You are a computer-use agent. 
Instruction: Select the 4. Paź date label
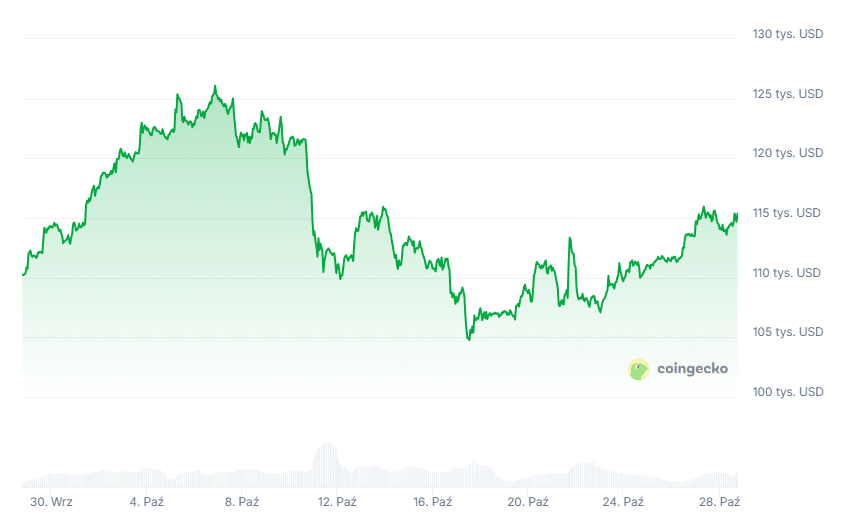147,502
